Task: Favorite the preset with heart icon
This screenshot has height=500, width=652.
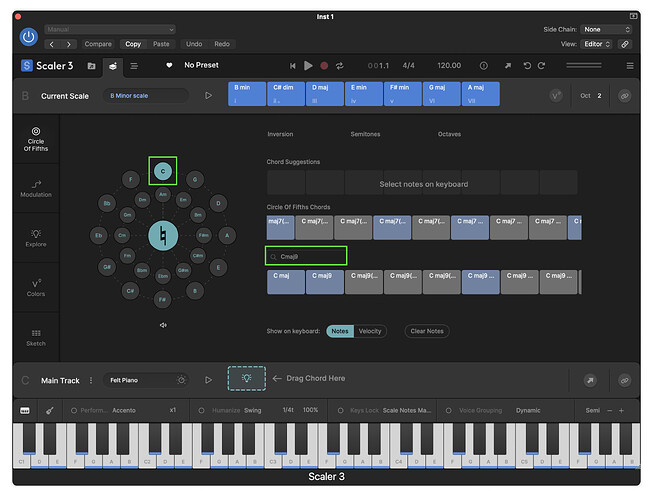Action: 169,65
